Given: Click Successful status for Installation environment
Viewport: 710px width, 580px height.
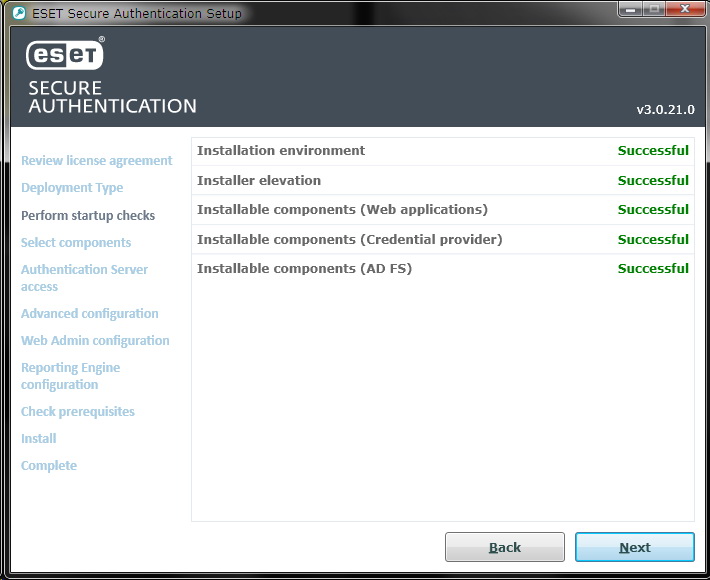Looking at the screenshot, I should [x=653, y=150].
